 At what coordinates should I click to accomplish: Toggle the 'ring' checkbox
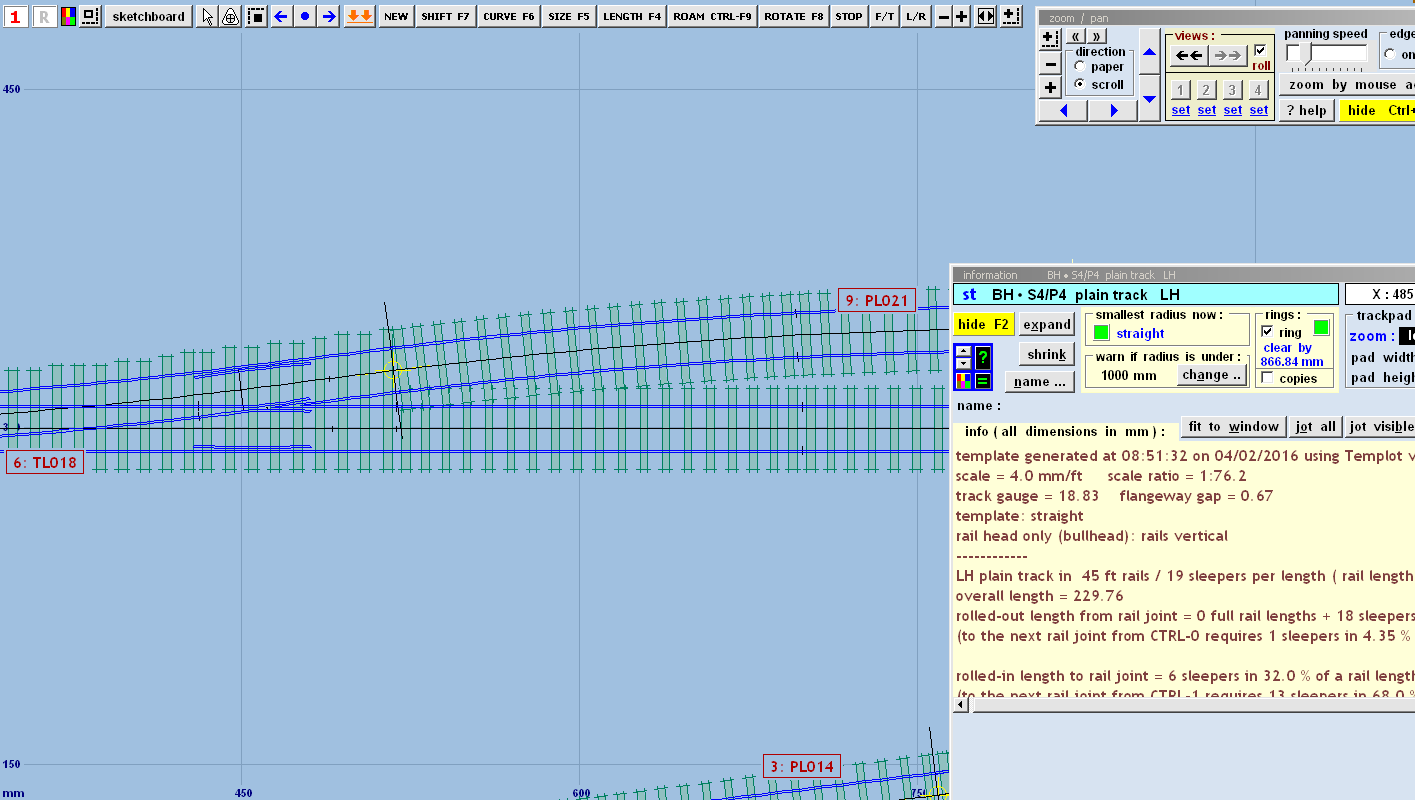coord(1267,332)
